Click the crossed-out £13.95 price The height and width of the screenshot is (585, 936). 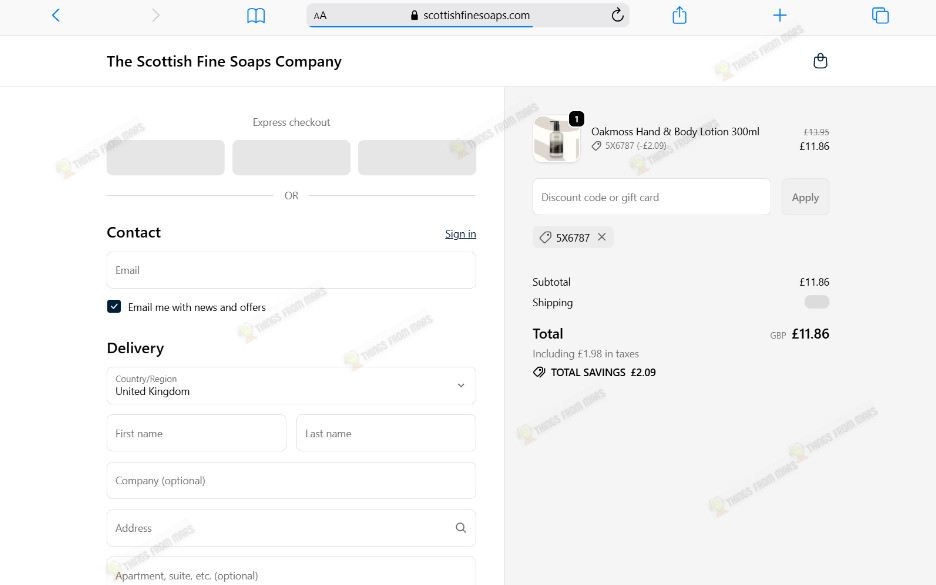816,132
